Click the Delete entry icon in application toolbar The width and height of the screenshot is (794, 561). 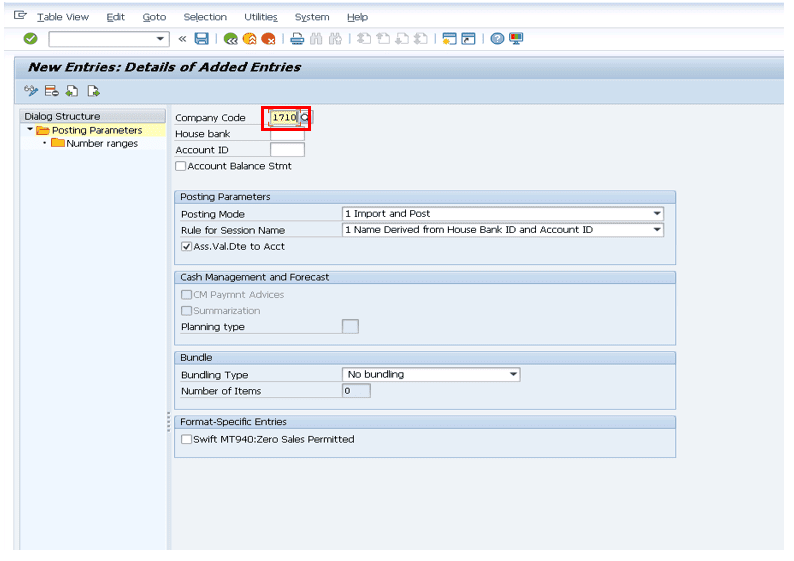(52, 92)
